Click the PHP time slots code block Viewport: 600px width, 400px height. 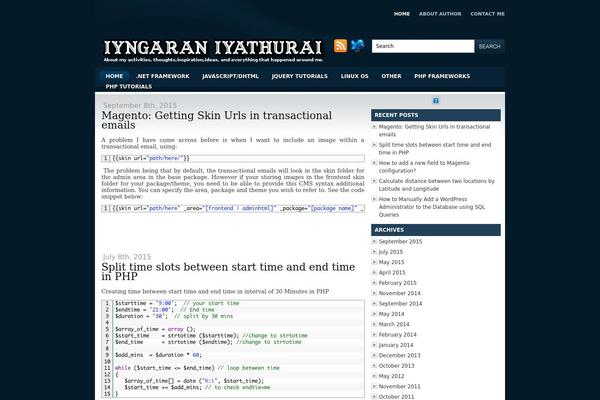[x=233, y=349]
